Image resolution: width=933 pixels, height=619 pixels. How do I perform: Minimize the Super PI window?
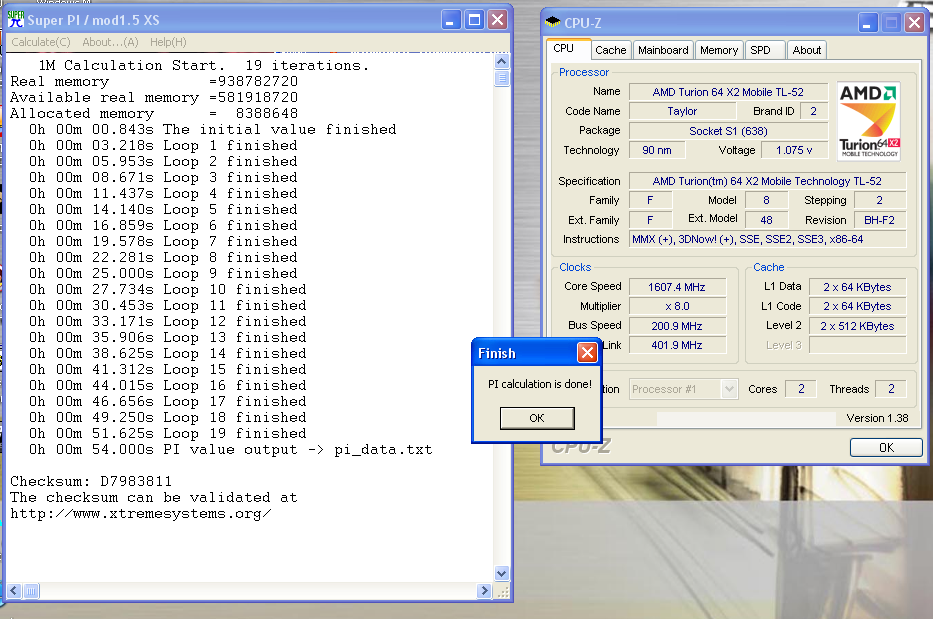tap(451, 20)
